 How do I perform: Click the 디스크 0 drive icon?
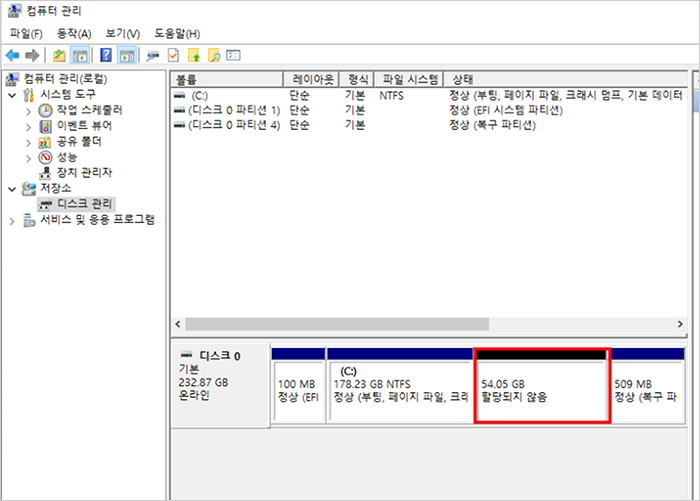point(186,355)
